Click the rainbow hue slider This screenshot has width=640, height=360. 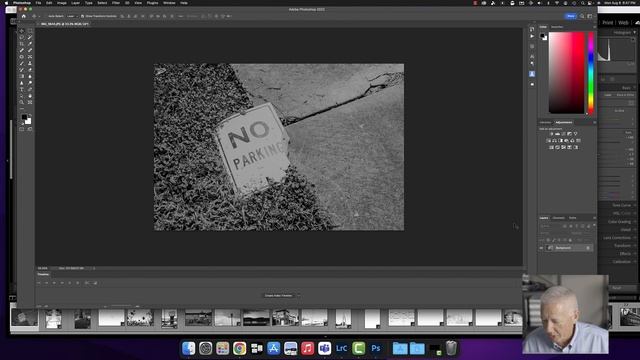click(590, 73)
